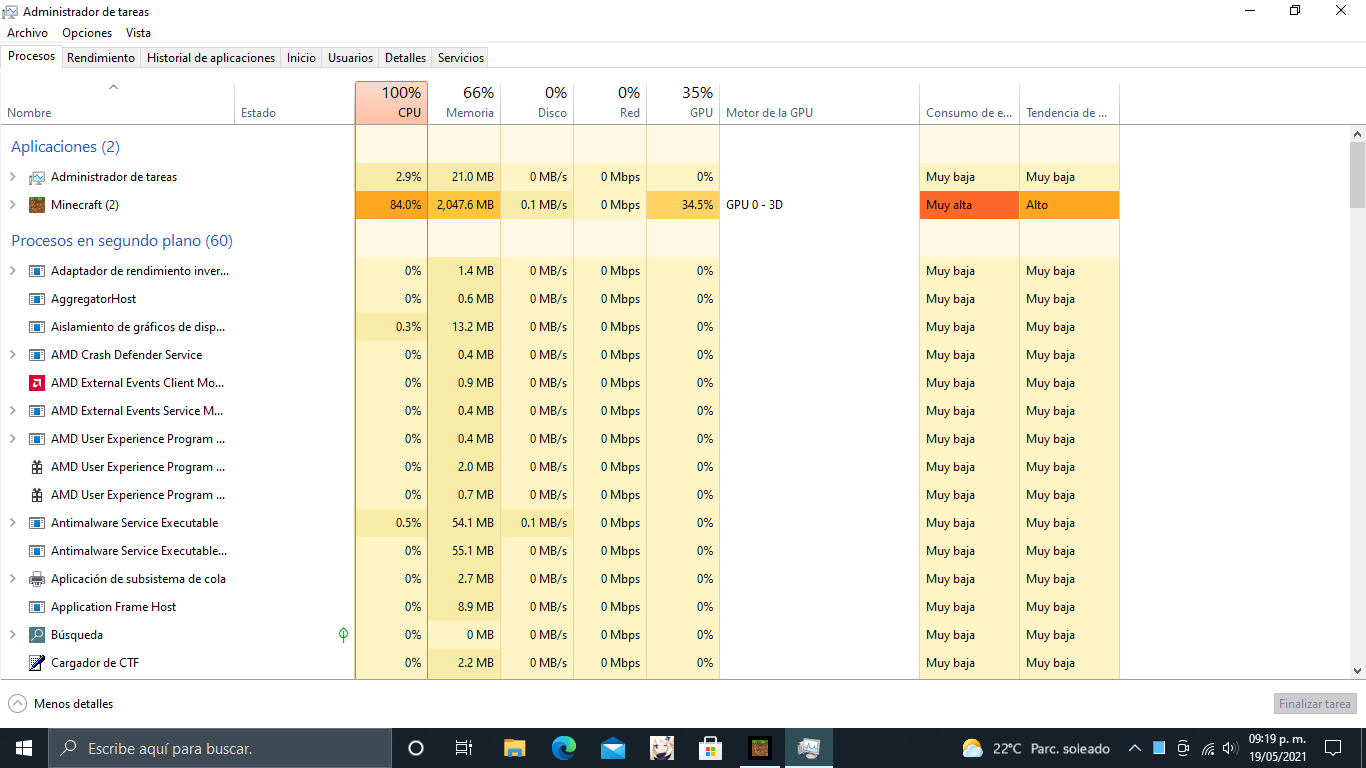The width and height of the screenshot is (1366, 768).
Task: Expand Antimalware Service Executable row
Action: [13, 523]
